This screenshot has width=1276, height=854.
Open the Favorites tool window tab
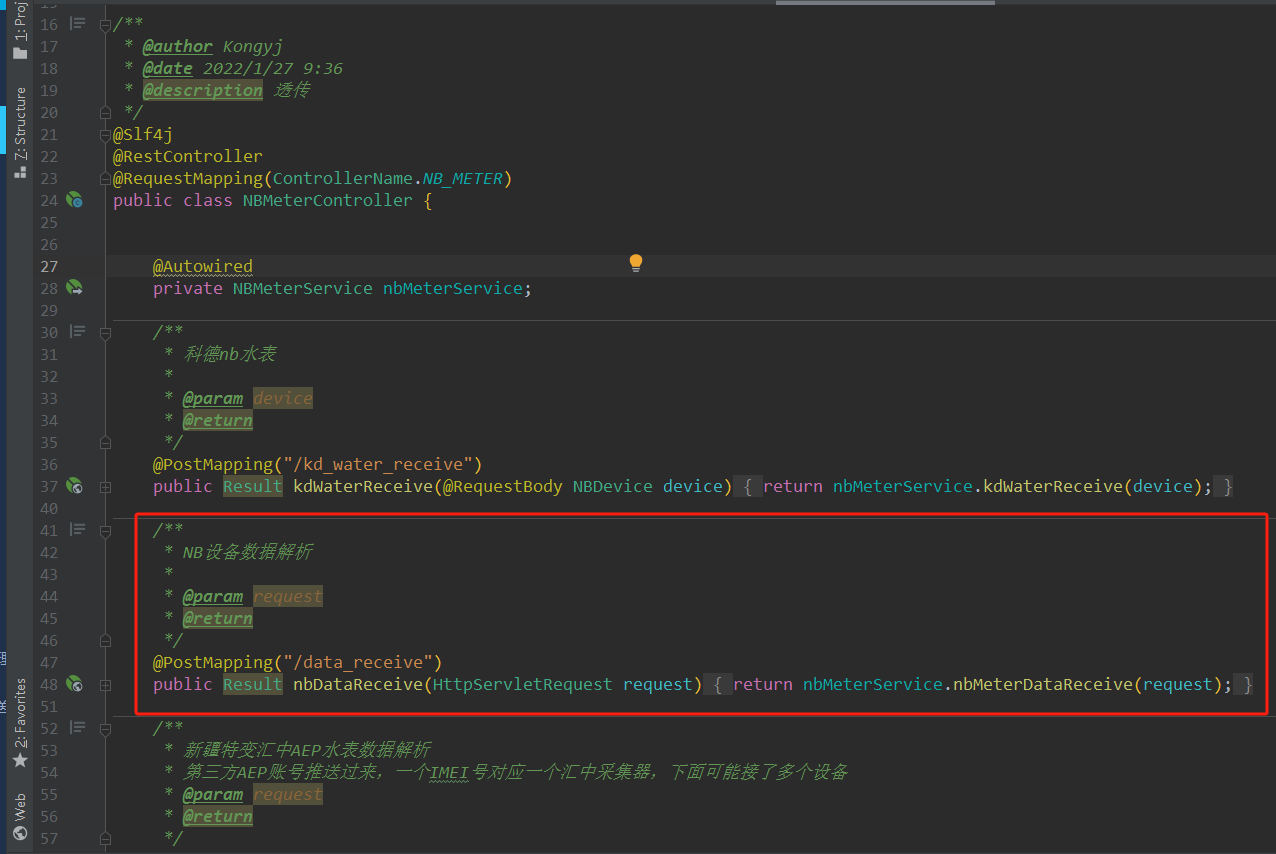point(19,720)
